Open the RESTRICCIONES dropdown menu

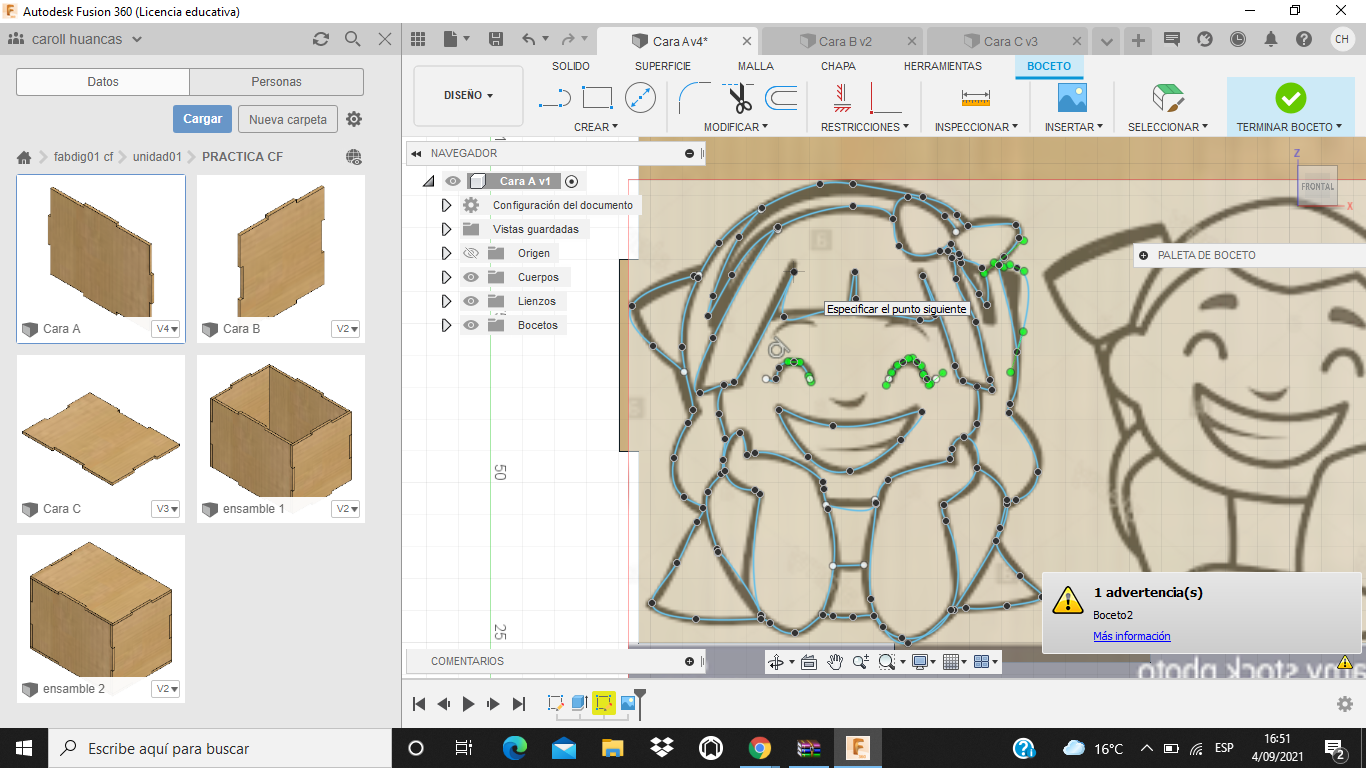pos(865,127)
